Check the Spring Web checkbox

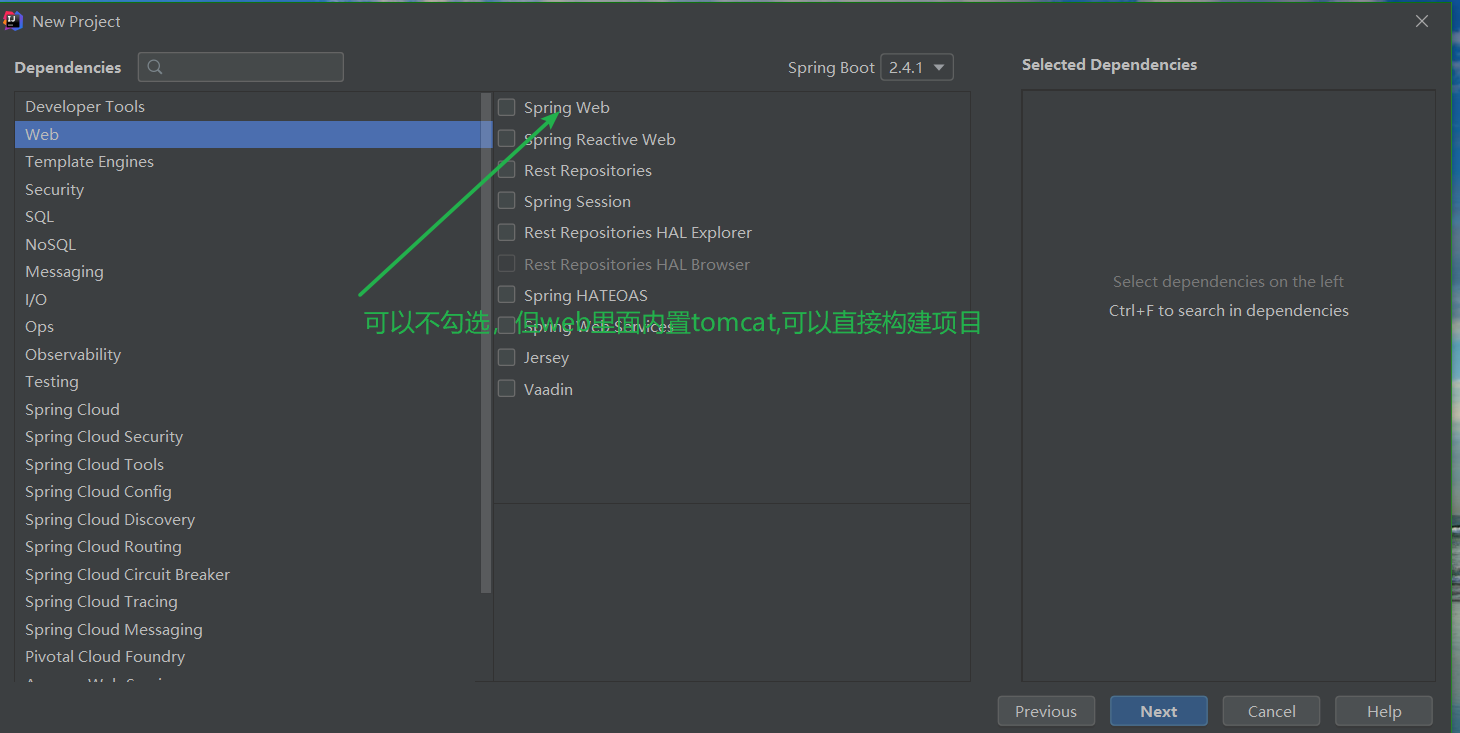(x=507, y=107)
